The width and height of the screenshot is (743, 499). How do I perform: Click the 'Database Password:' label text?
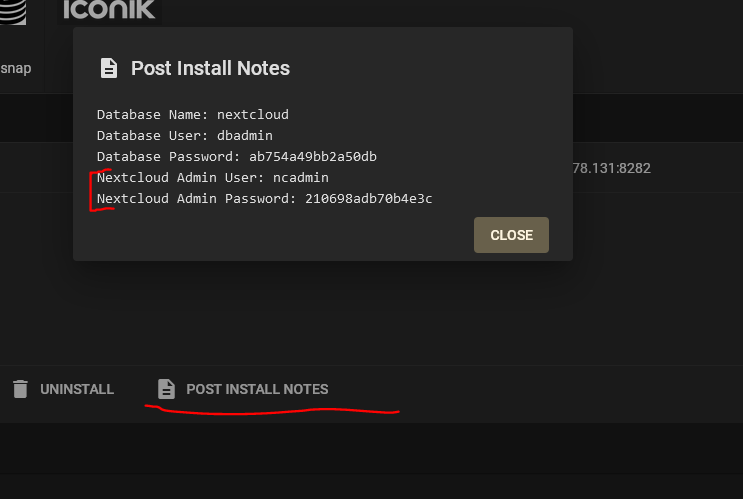point(168,156)
